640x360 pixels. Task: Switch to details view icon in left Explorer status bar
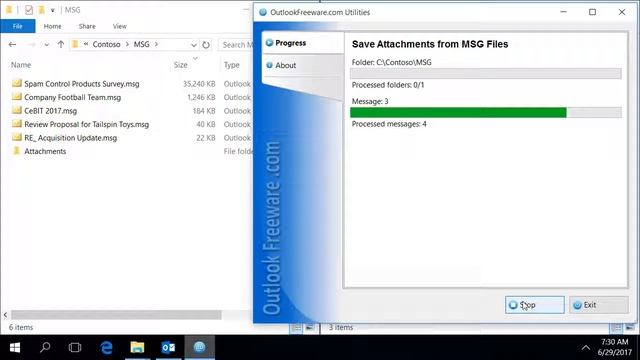click(296, 328)
